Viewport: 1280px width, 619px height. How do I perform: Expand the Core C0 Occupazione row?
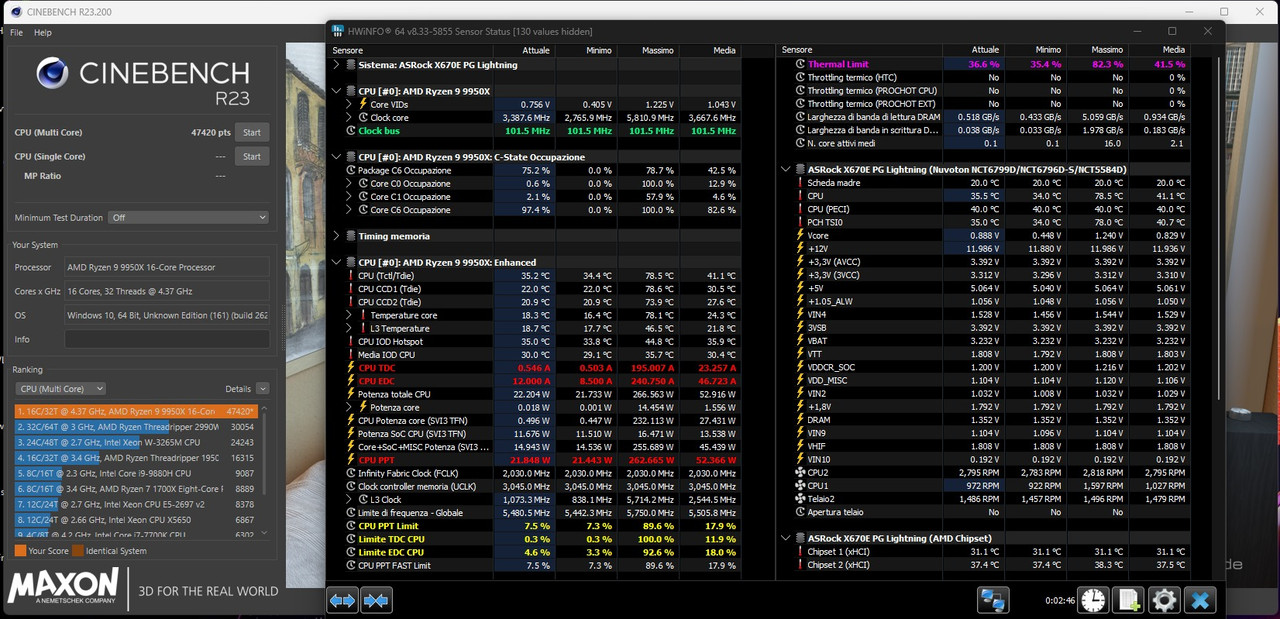coord(349,183)
